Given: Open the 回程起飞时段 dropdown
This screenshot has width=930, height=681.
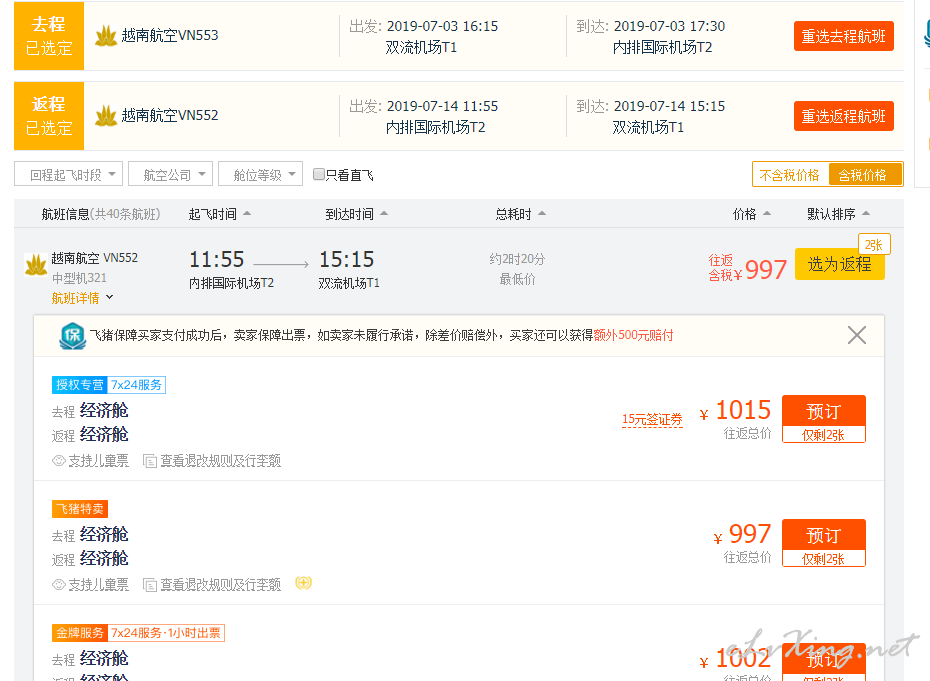Looking at the screenshot, I should (x=68, y=174).
